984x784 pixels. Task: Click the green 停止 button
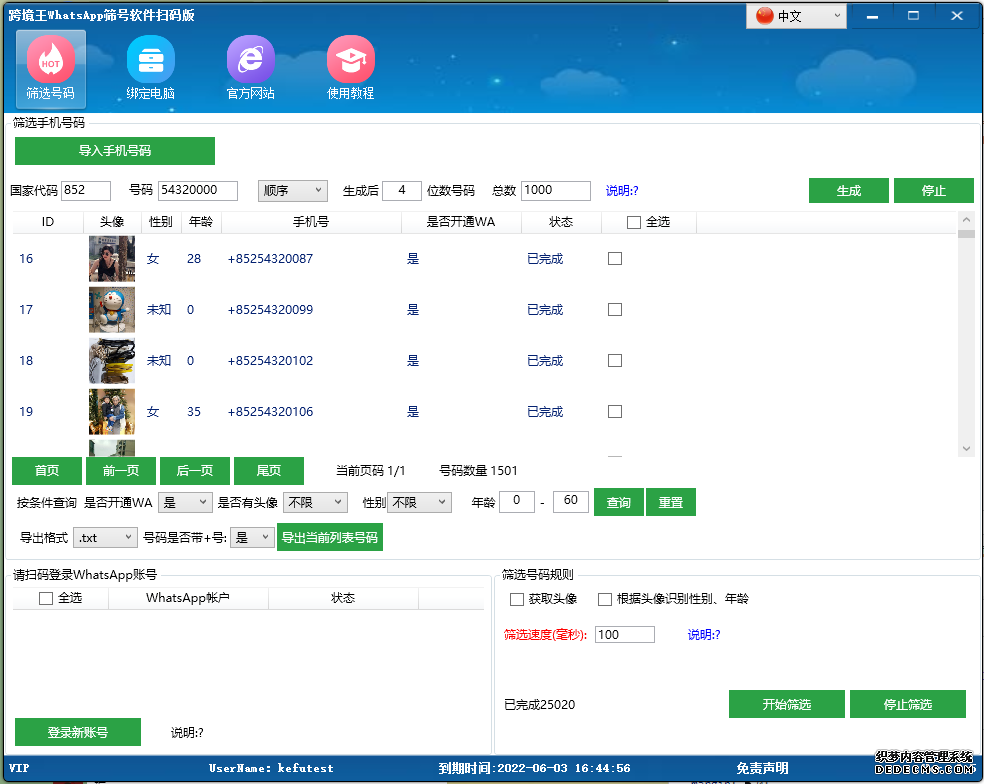coord(934,191)
